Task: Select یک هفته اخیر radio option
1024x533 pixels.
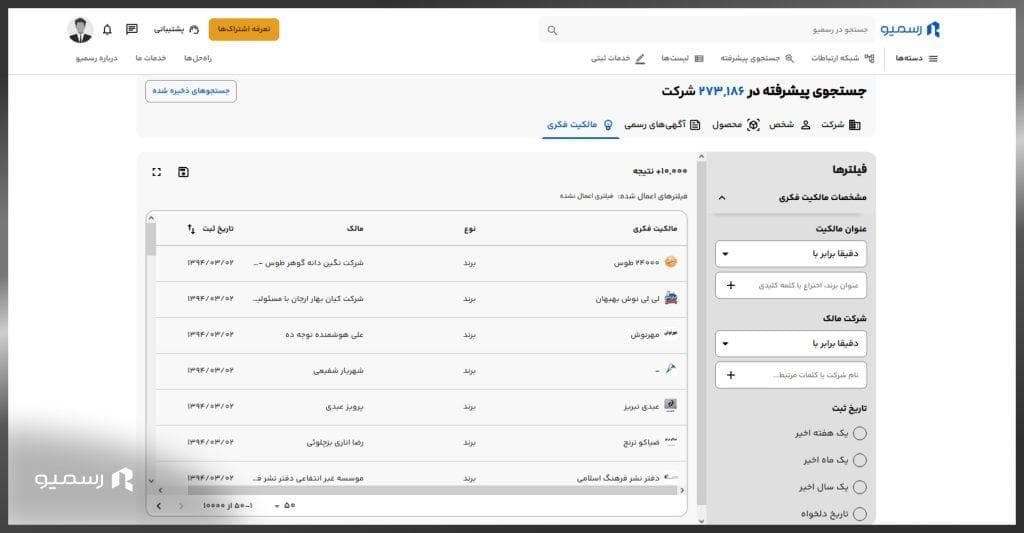Action: click(859, 433)
